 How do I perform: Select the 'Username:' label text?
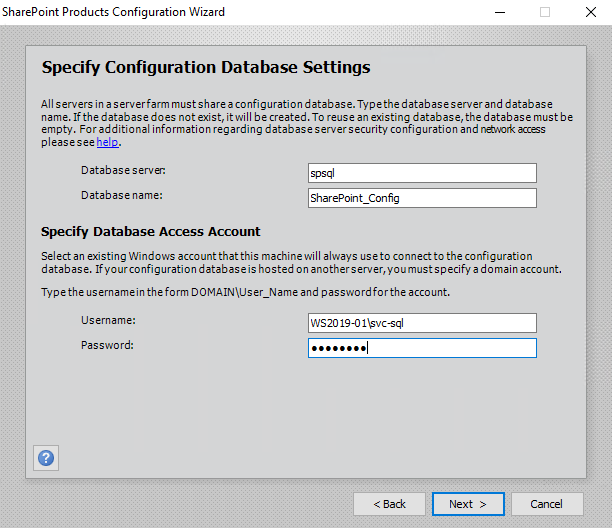pyautogui.click(x=108, y=320)
